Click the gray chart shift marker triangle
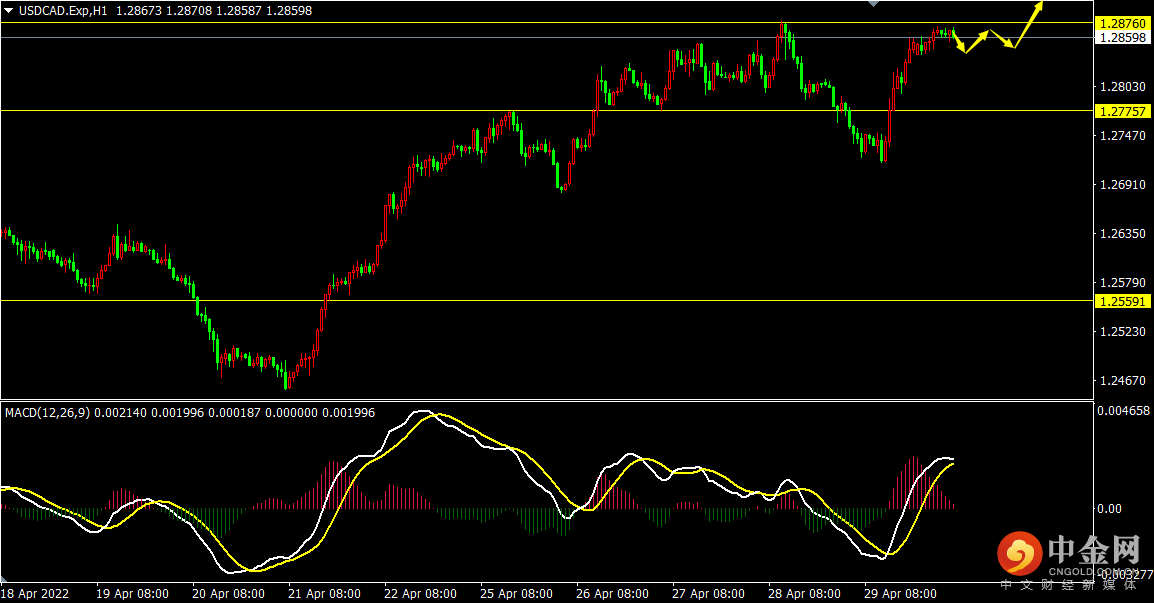1154x603 pixels. (x=874, y=4)
